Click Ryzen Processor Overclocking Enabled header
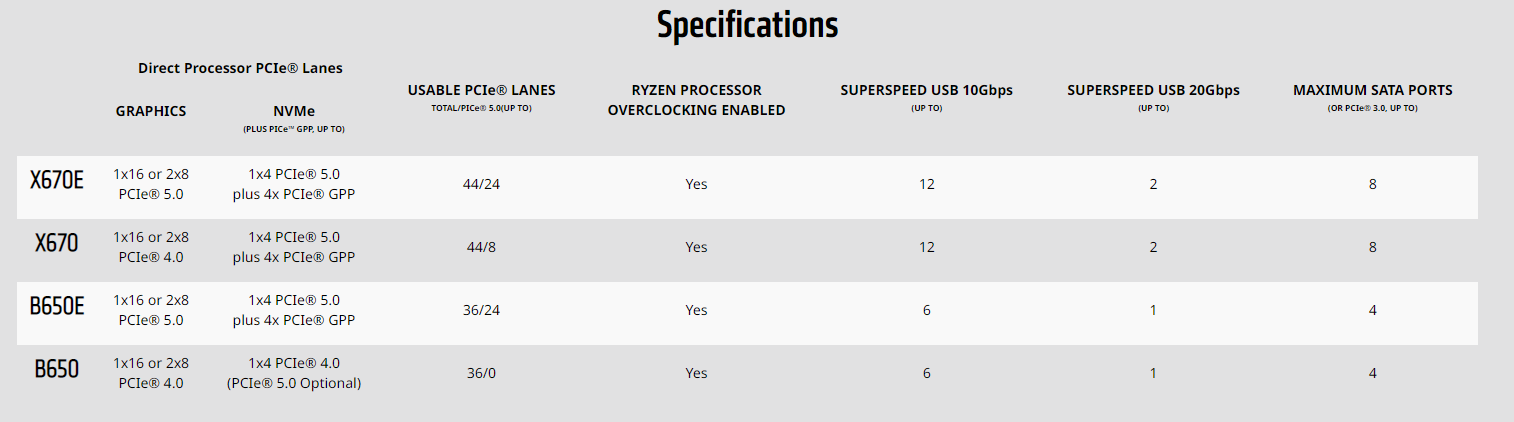The image size is (1514, 422). [696, 100]
